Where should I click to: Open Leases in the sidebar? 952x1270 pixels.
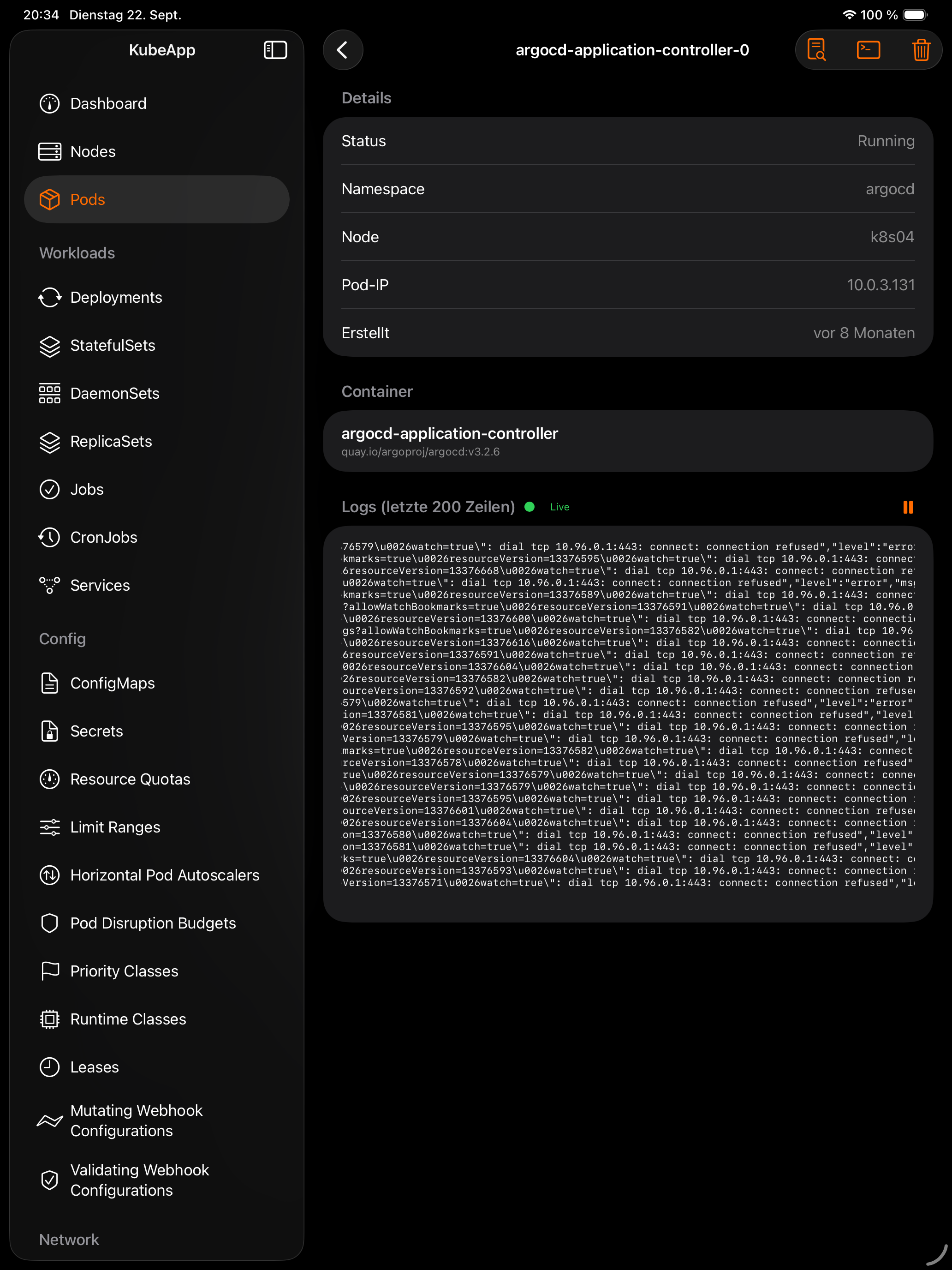click(156, 1067)
